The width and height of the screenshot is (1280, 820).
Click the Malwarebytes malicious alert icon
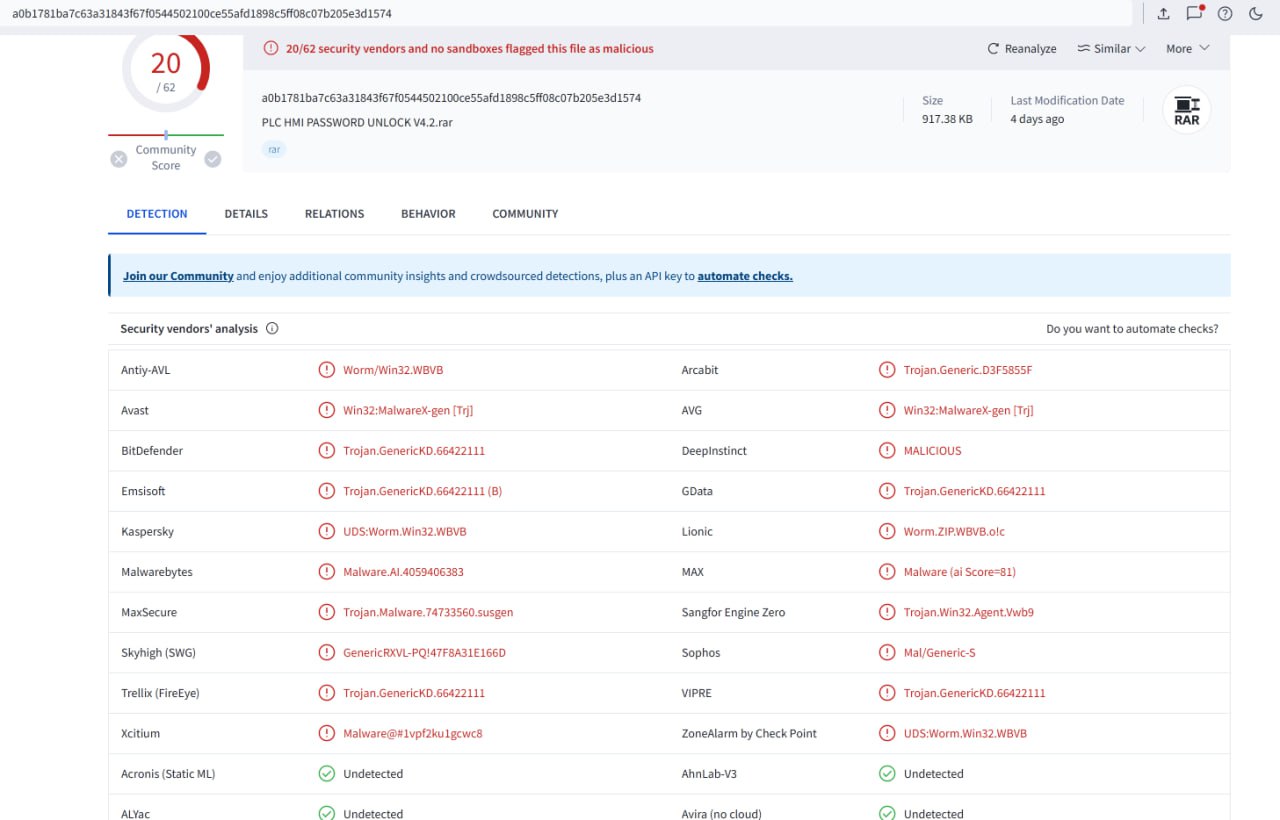pos(326,572)
